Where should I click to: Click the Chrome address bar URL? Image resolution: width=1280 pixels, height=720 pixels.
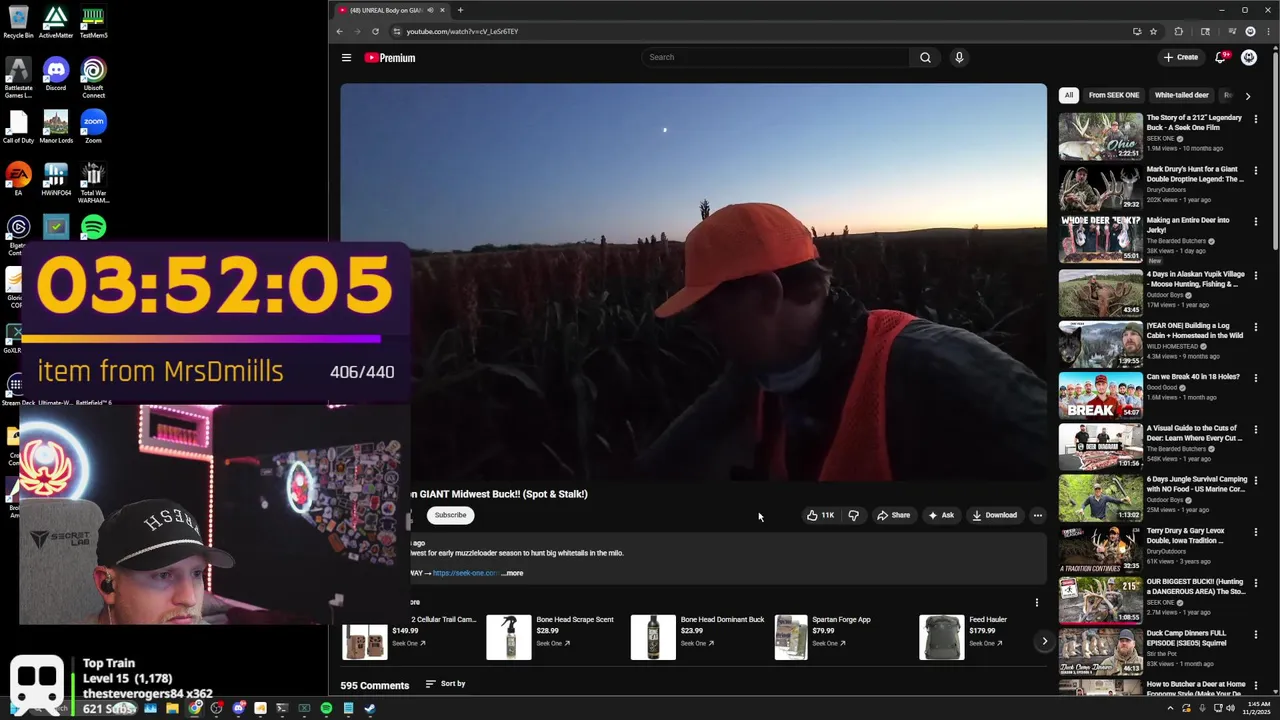click(x=462, y=31)
